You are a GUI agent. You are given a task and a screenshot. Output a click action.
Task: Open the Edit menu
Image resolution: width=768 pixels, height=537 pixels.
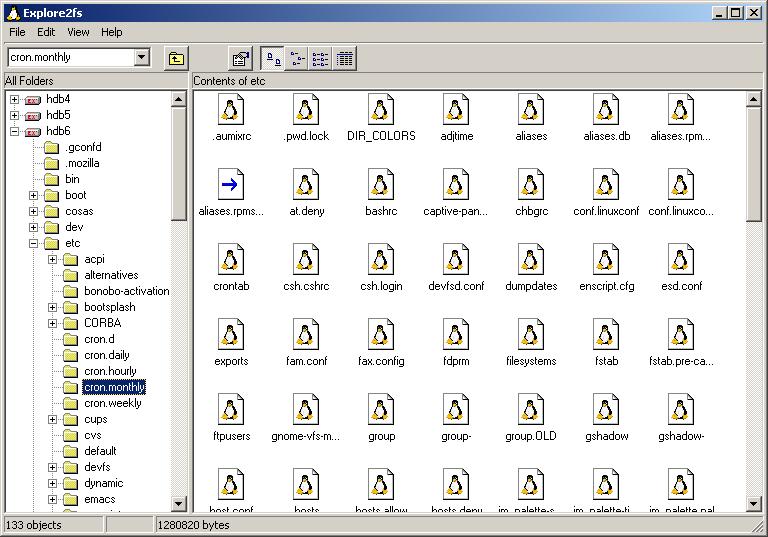[46, 32]
